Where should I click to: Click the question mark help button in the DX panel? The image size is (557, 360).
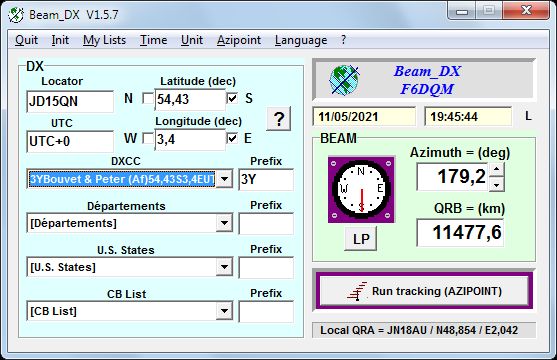point(278,119)
